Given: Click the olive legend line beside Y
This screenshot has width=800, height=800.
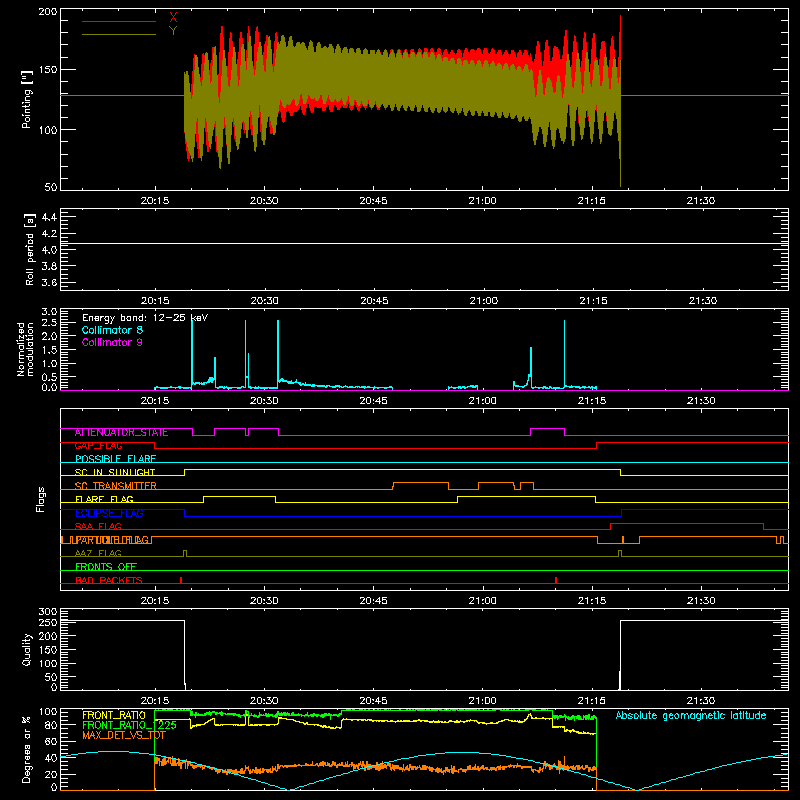Looking at the screenshot, I should (x=119, y=34).
